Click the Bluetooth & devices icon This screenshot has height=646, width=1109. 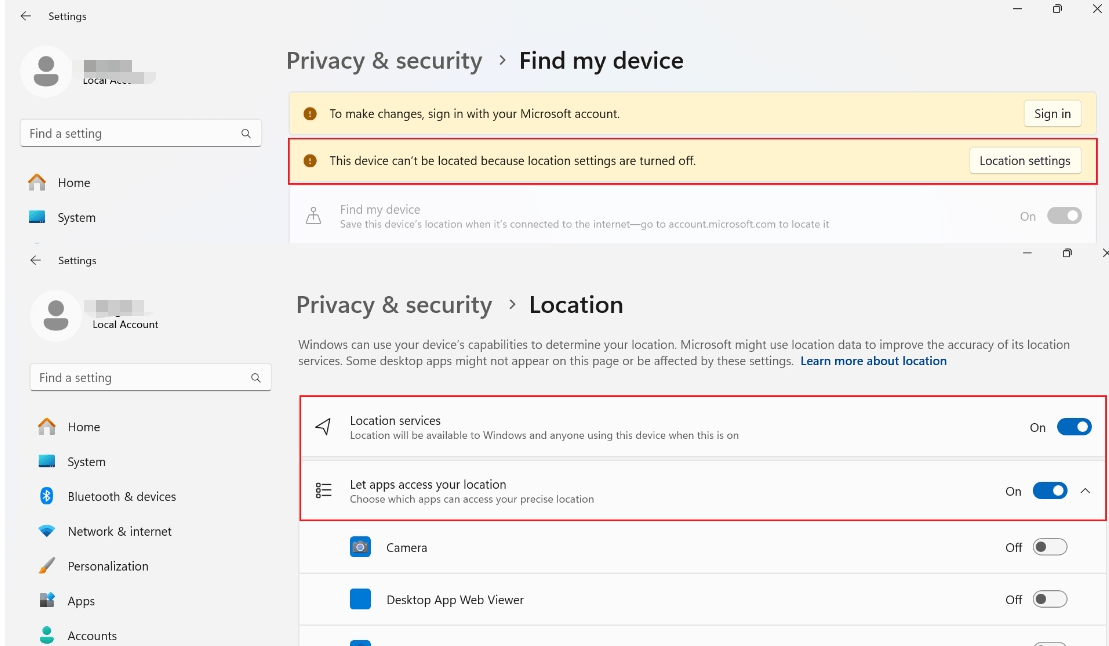click(47, 496)
